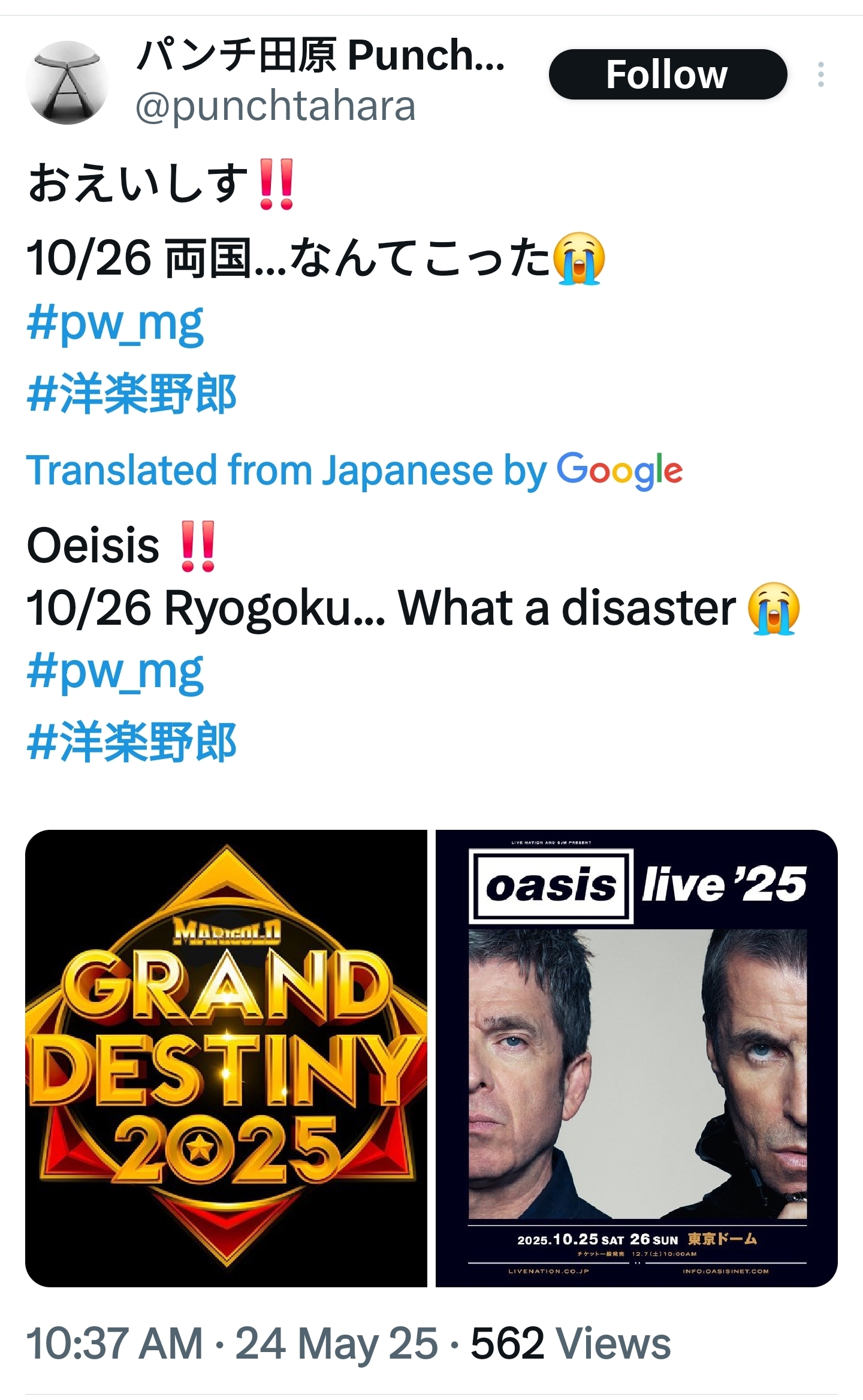Open the Oasis Live '25 poster image
Screen dimensions: 863x1400
click(636, 1058)
